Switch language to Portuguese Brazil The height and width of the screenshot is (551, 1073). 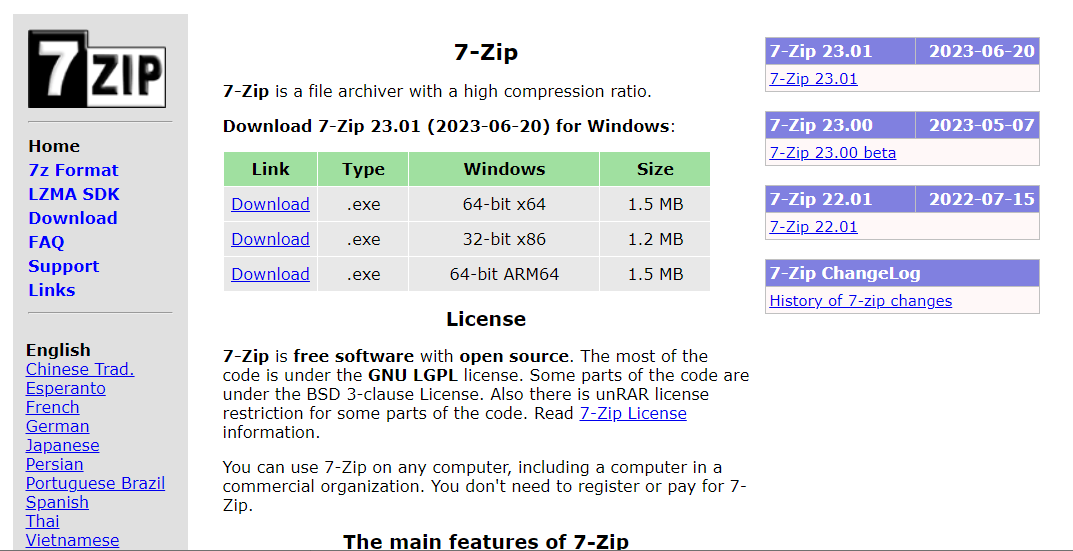pyautogui.click(x=95, y=483)
